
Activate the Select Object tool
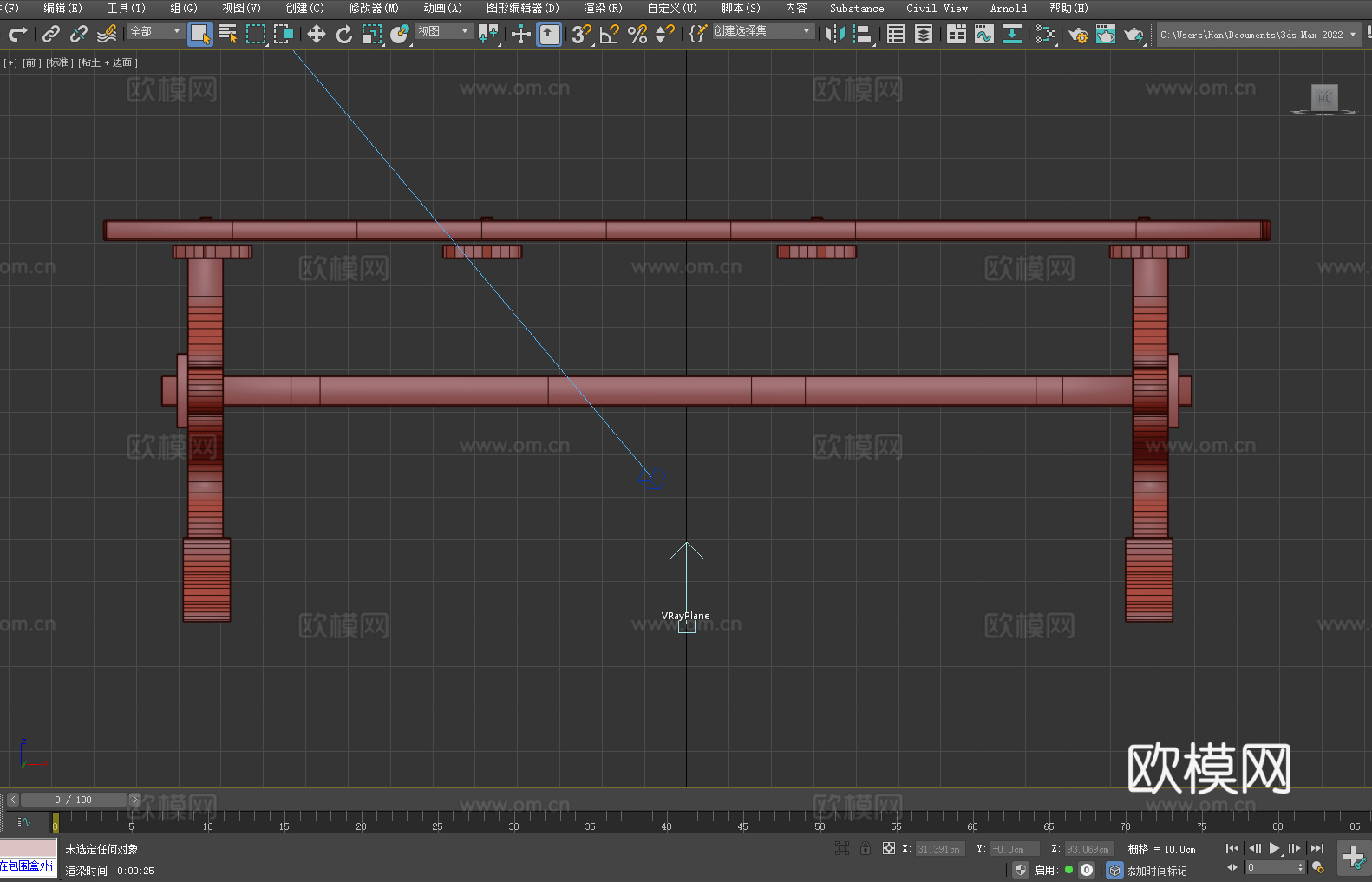tap(200, 34)
